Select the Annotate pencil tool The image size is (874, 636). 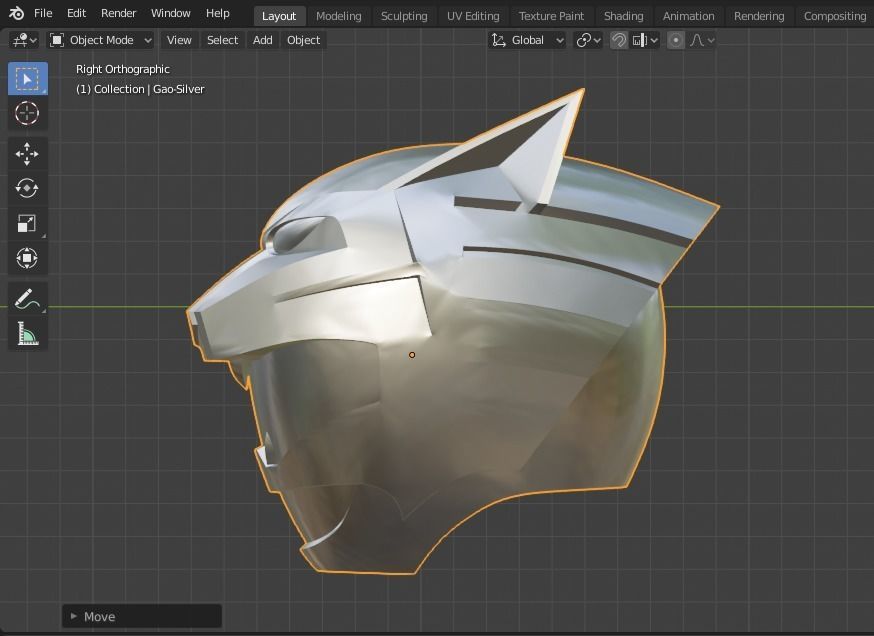[x=27, y=299]
